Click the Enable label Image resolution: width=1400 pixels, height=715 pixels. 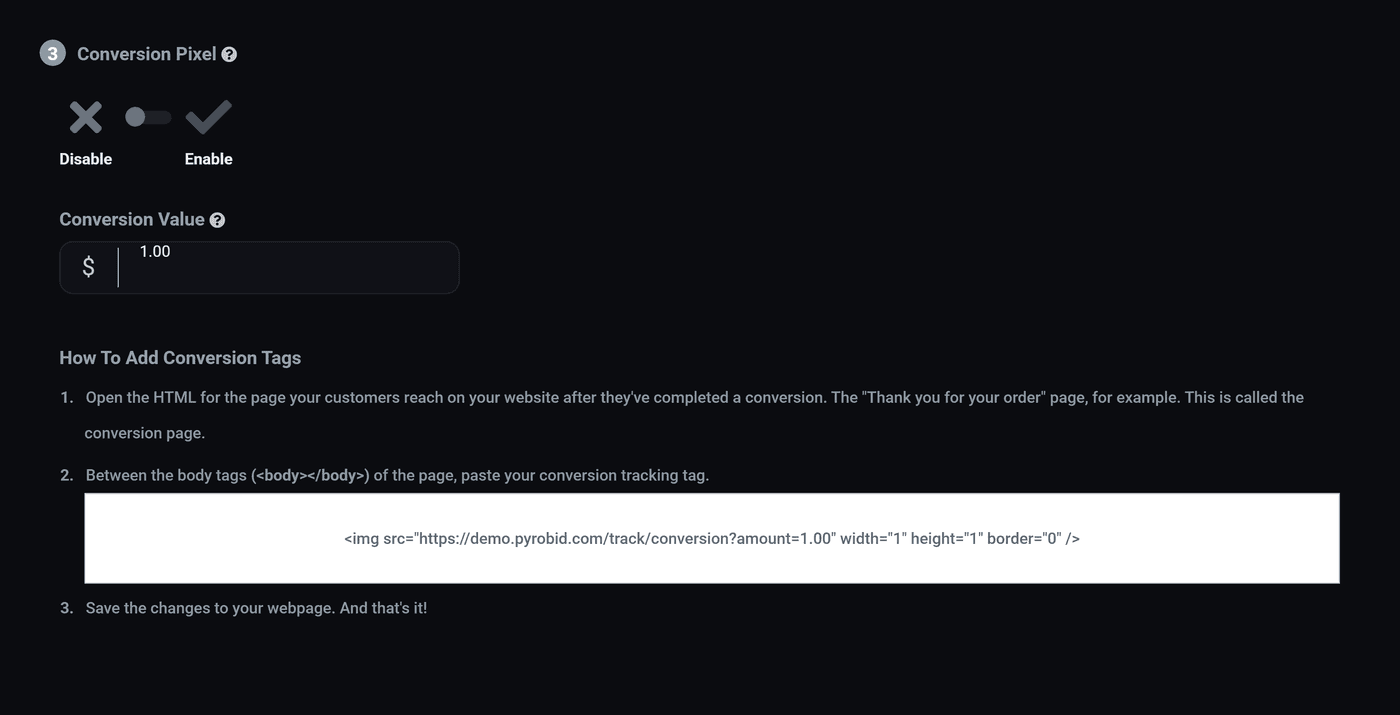[x=208, y=159]
